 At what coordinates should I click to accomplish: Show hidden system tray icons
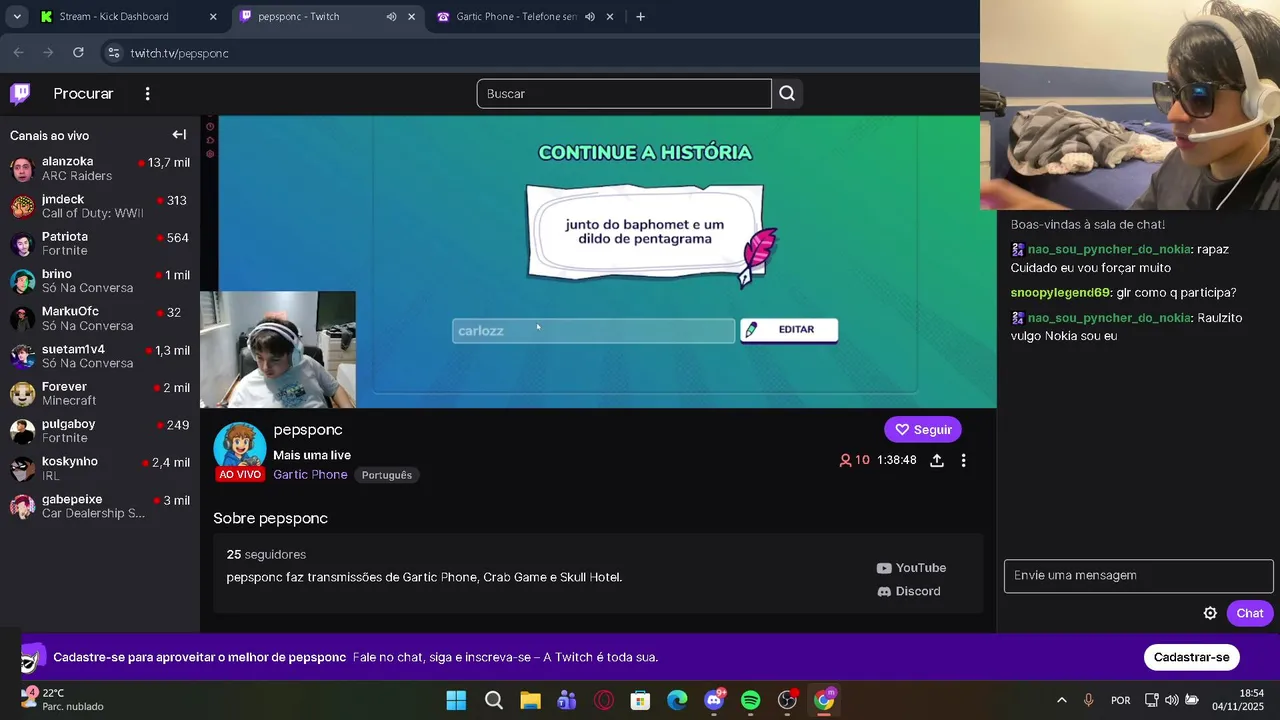click(1061, 700)
